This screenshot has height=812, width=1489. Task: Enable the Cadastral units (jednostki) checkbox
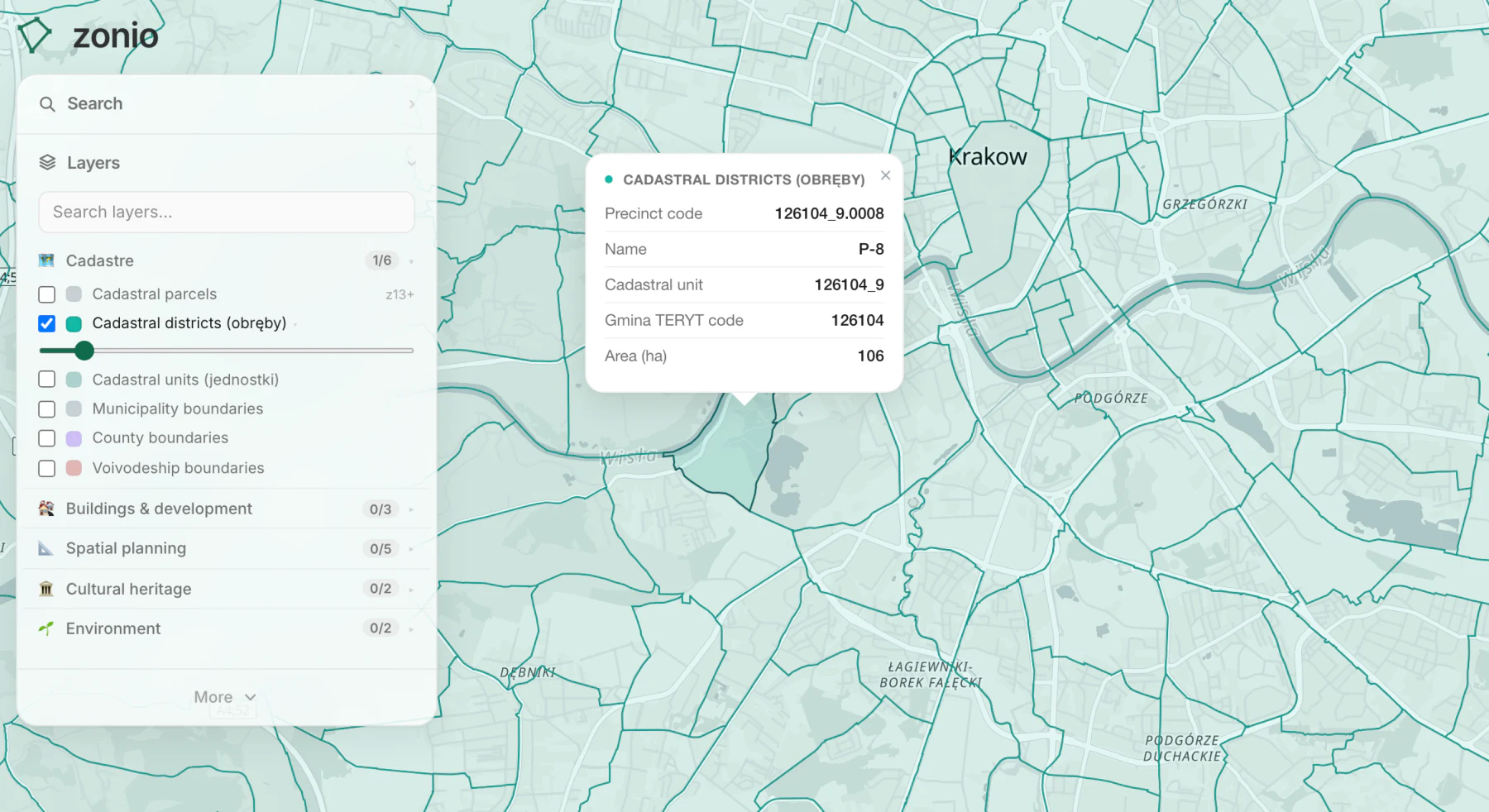[47, 380]
